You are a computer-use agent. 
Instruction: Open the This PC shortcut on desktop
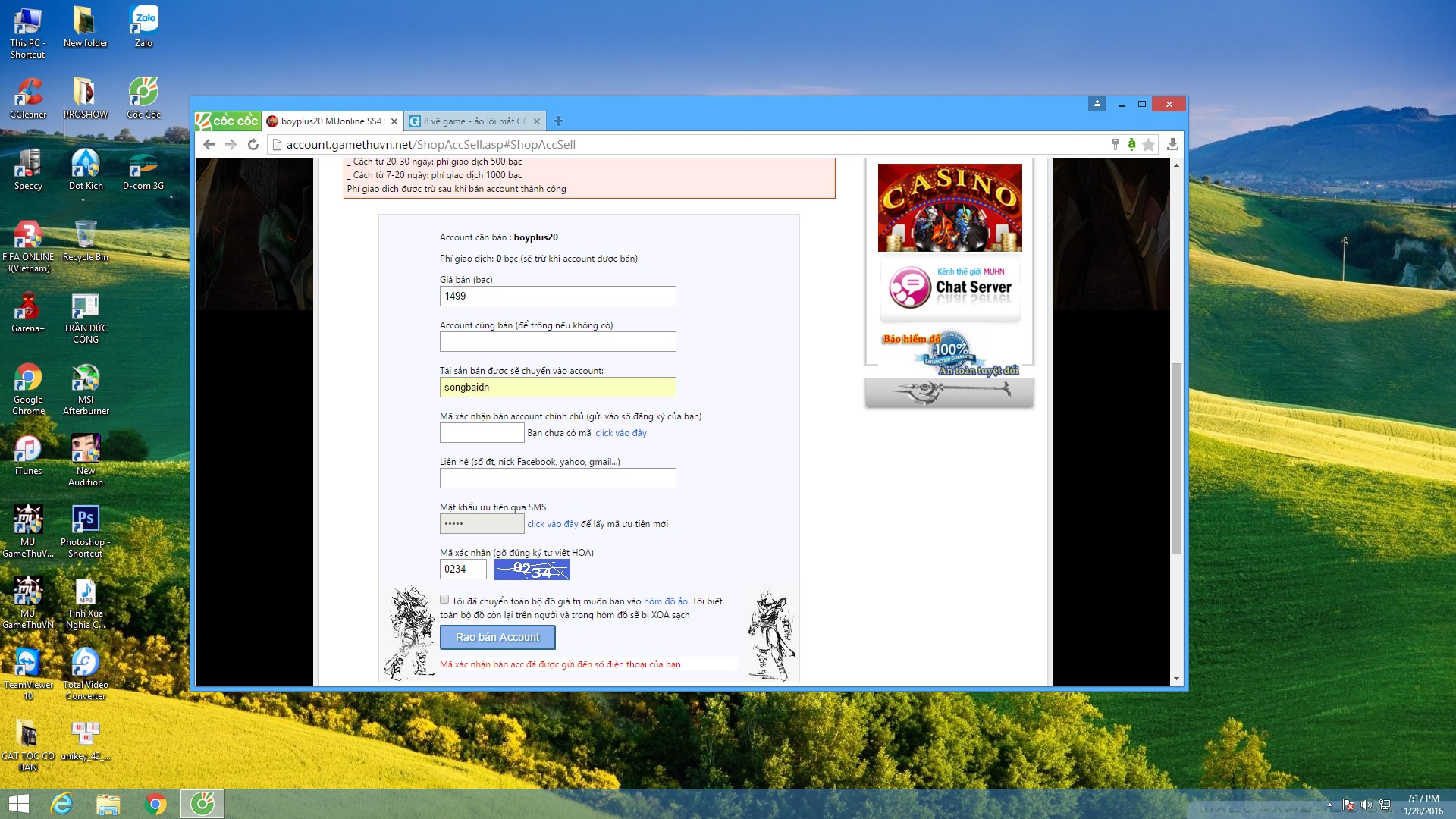(x=28, y=33)
